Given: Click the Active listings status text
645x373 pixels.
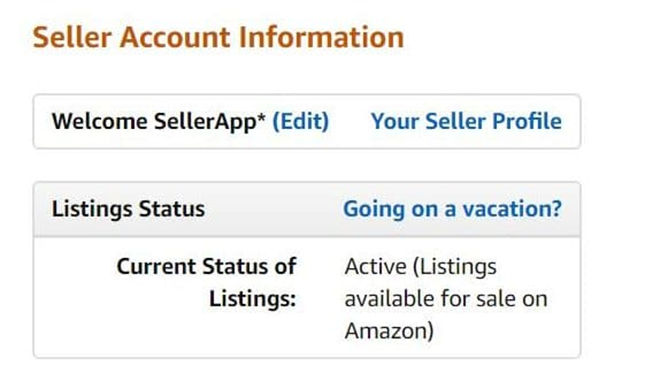Looking at the screenshot, I should pyautogui.click(x=446, y=299).
